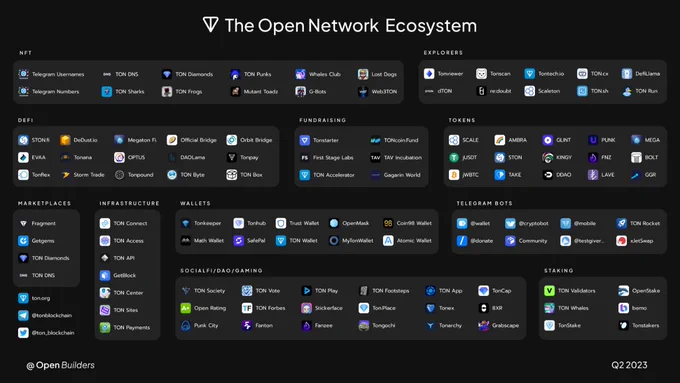Viewport: 680px width, 383px height.
Task: Click the Getgems marketplace icon
Action: 23,241
